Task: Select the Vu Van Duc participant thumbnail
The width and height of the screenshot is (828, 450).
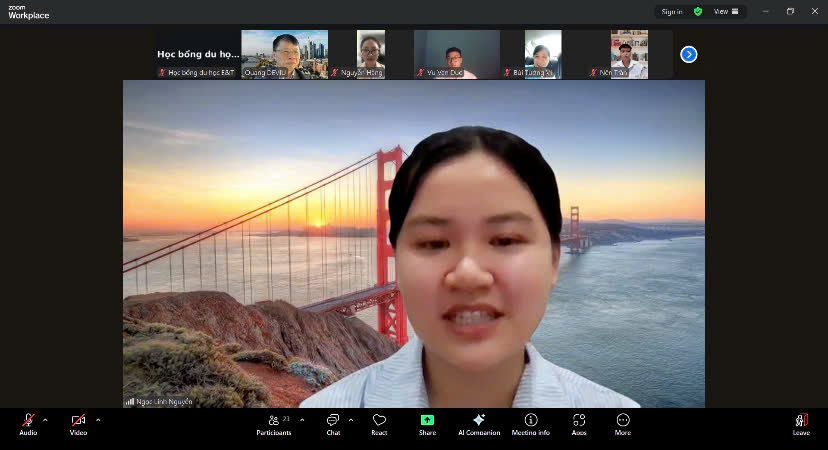Action: (456, 54)
